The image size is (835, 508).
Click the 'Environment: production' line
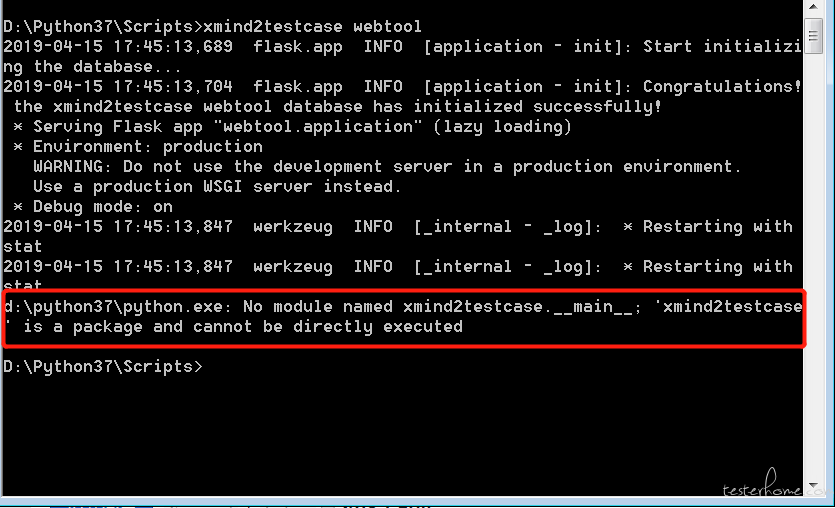(138, 146)
